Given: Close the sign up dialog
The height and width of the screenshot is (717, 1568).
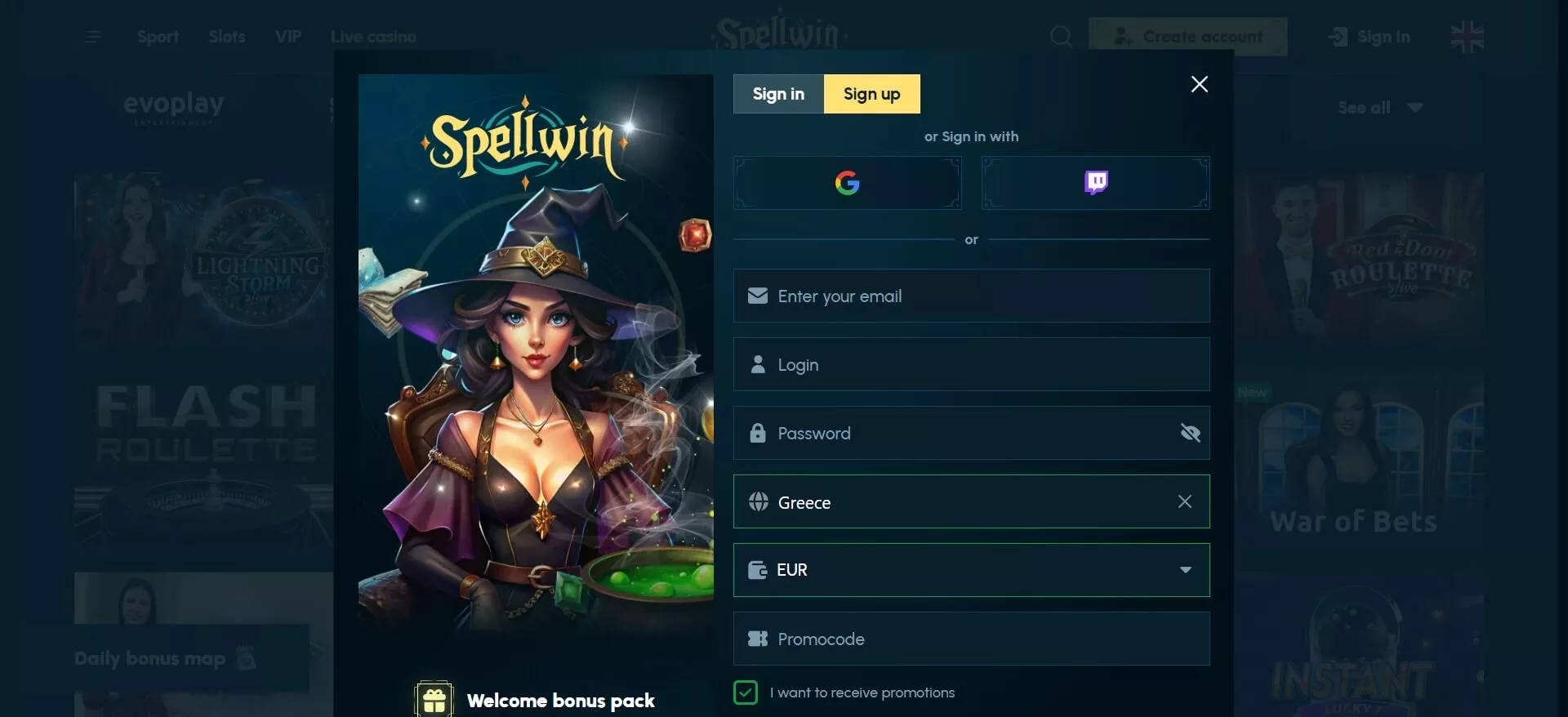Looking at the screenshot, I should click(1199, 84).
